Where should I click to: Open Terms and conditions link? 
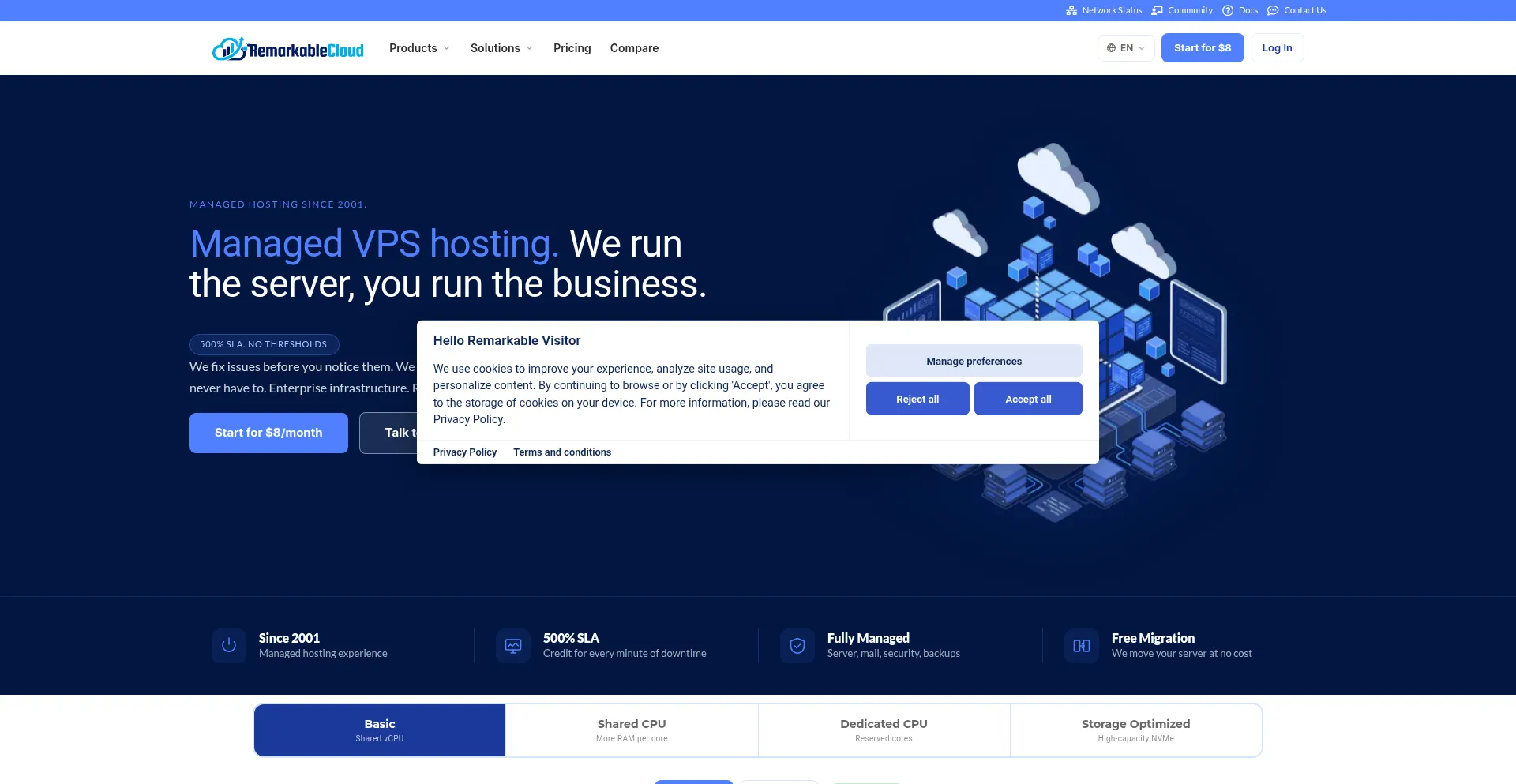click(562, 452)
